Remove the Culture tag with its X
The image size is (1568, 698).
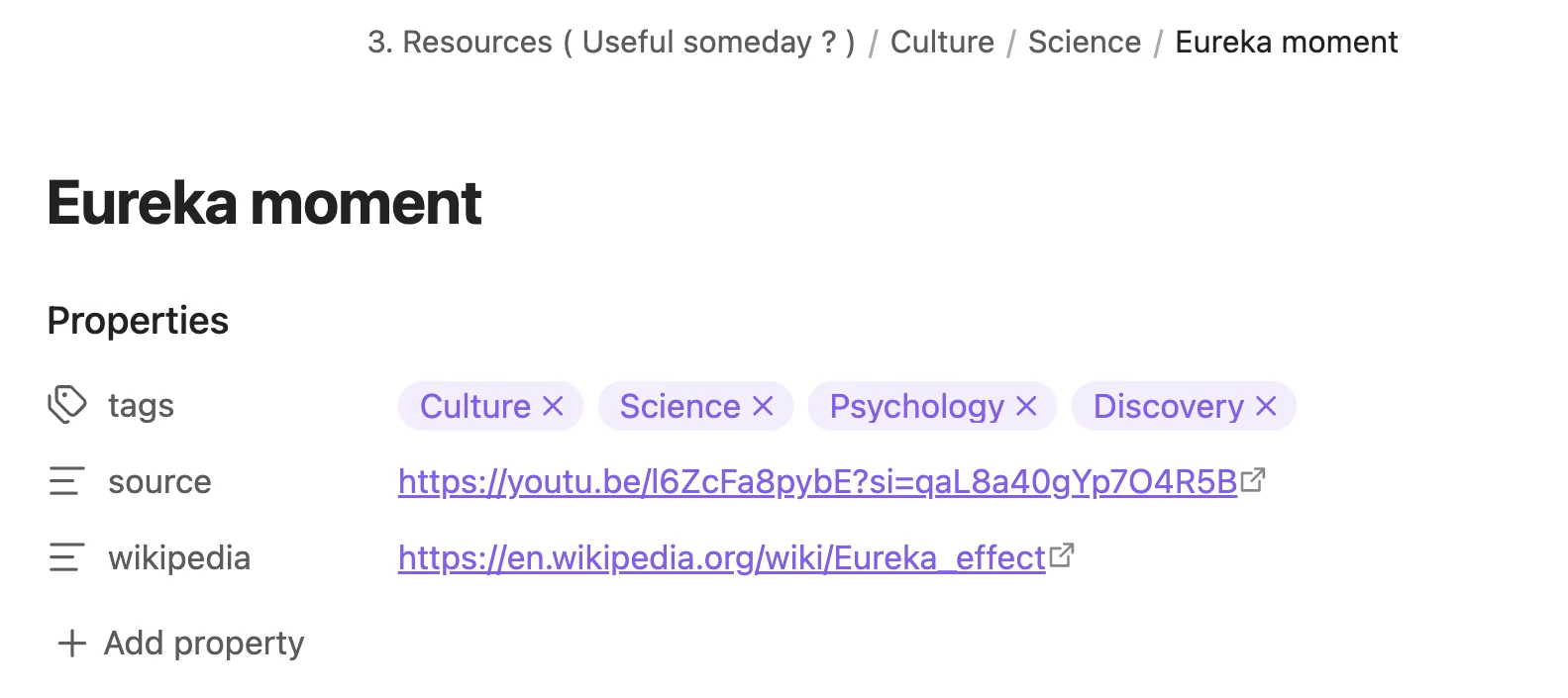(x=553, y=406)
